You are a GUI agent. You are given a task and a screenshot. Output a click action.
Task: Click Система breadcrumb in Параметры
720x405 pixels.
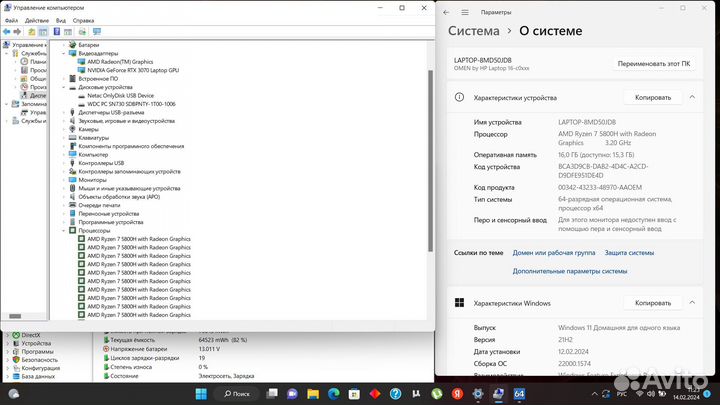[473, 31]
